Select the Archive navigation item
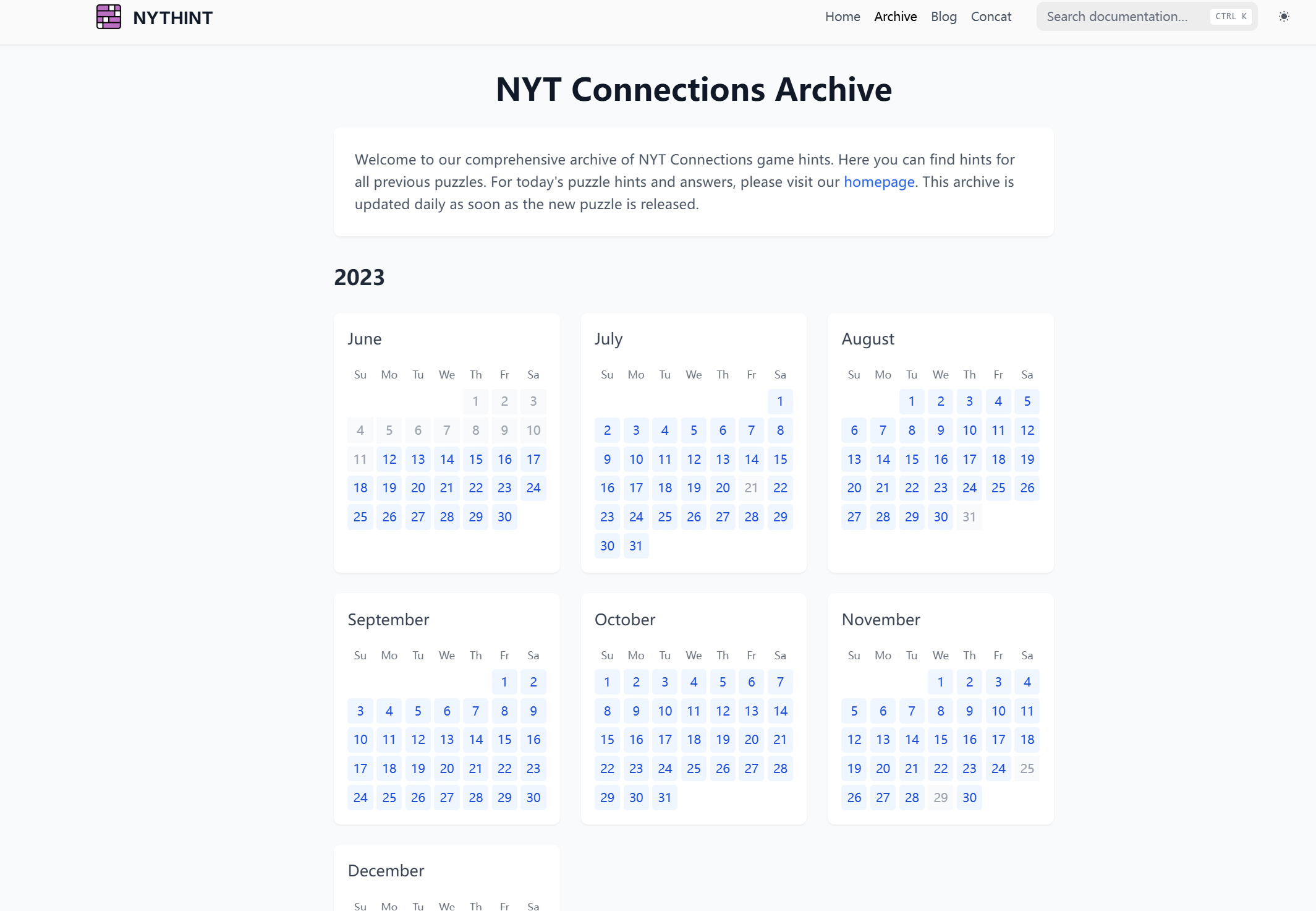 (x=895, y=17)
